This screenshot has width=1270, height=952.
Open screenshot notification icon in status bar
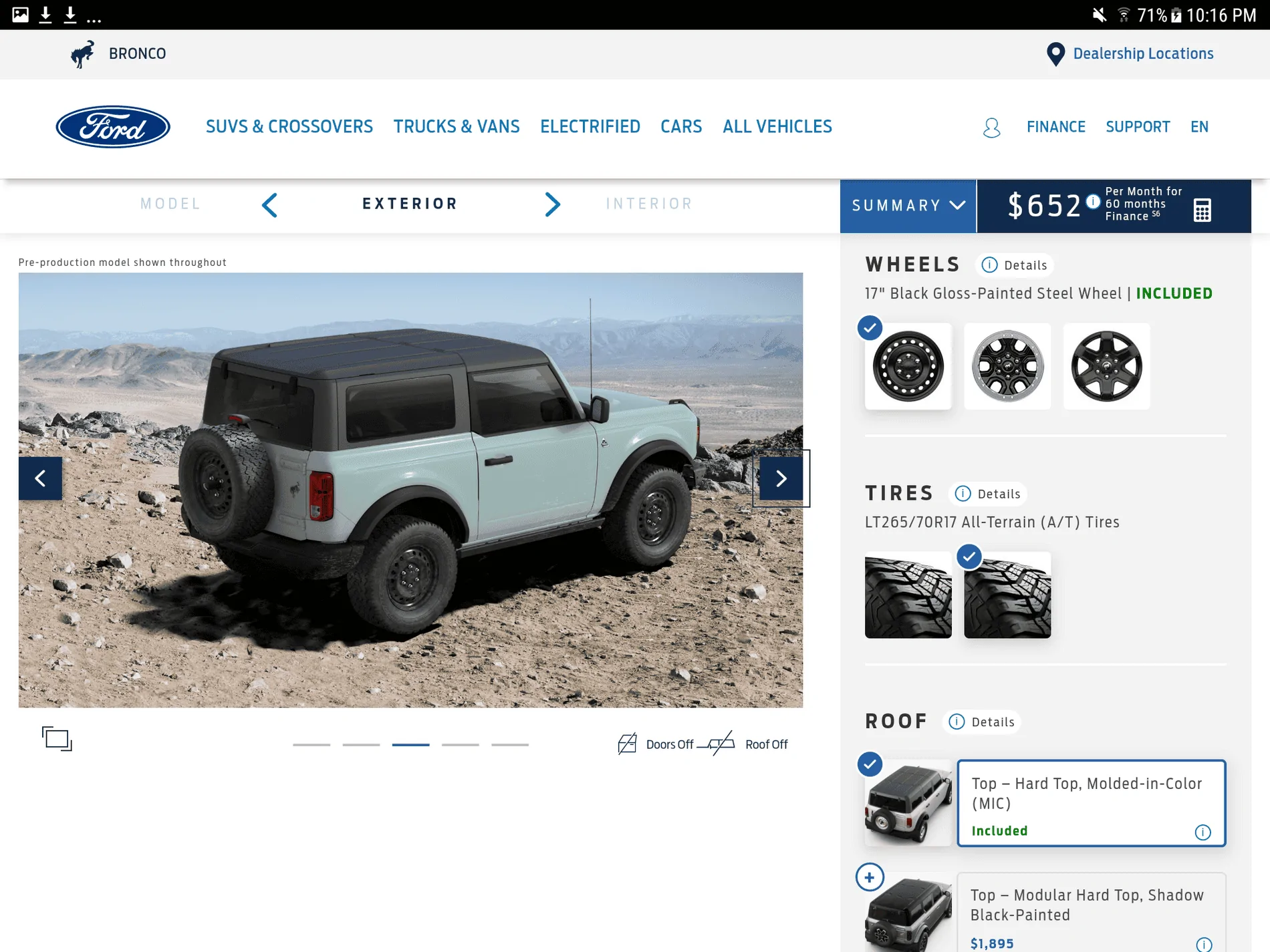21,15
